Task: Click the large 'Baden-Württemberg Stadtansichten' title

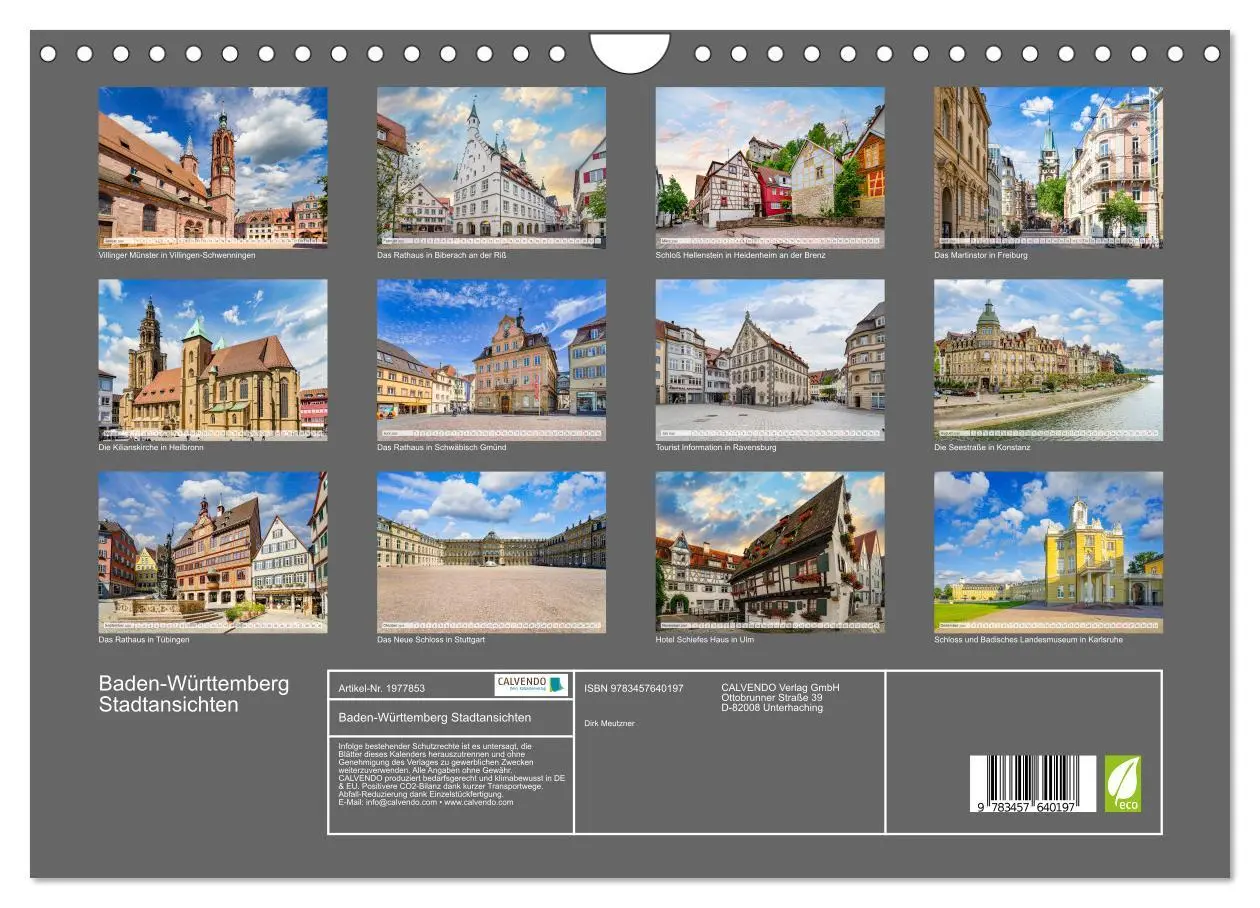Action: pyautogui.click(x=193, y=694)
